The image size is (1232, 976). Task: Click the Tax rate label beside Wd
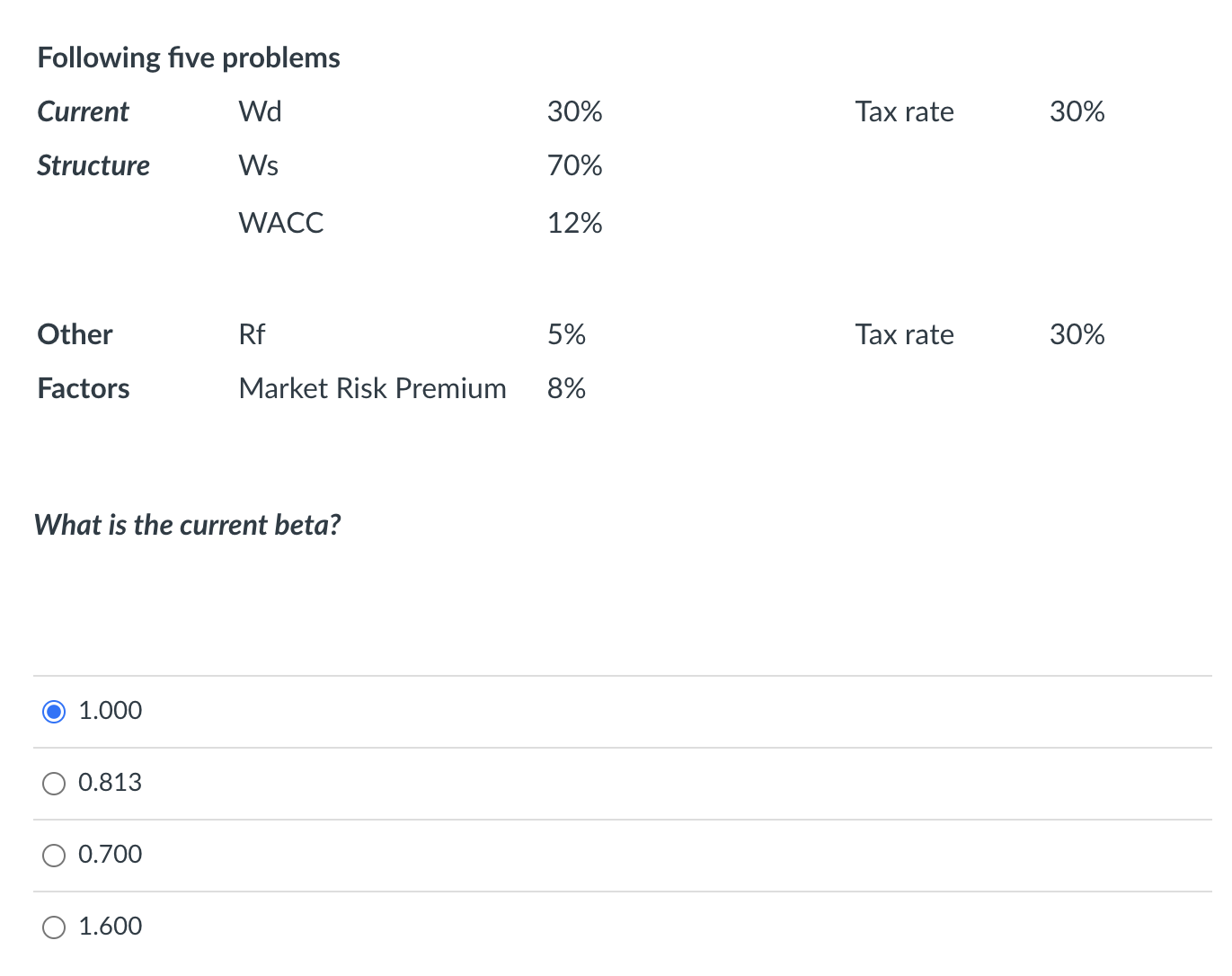(x=905, y=111)
